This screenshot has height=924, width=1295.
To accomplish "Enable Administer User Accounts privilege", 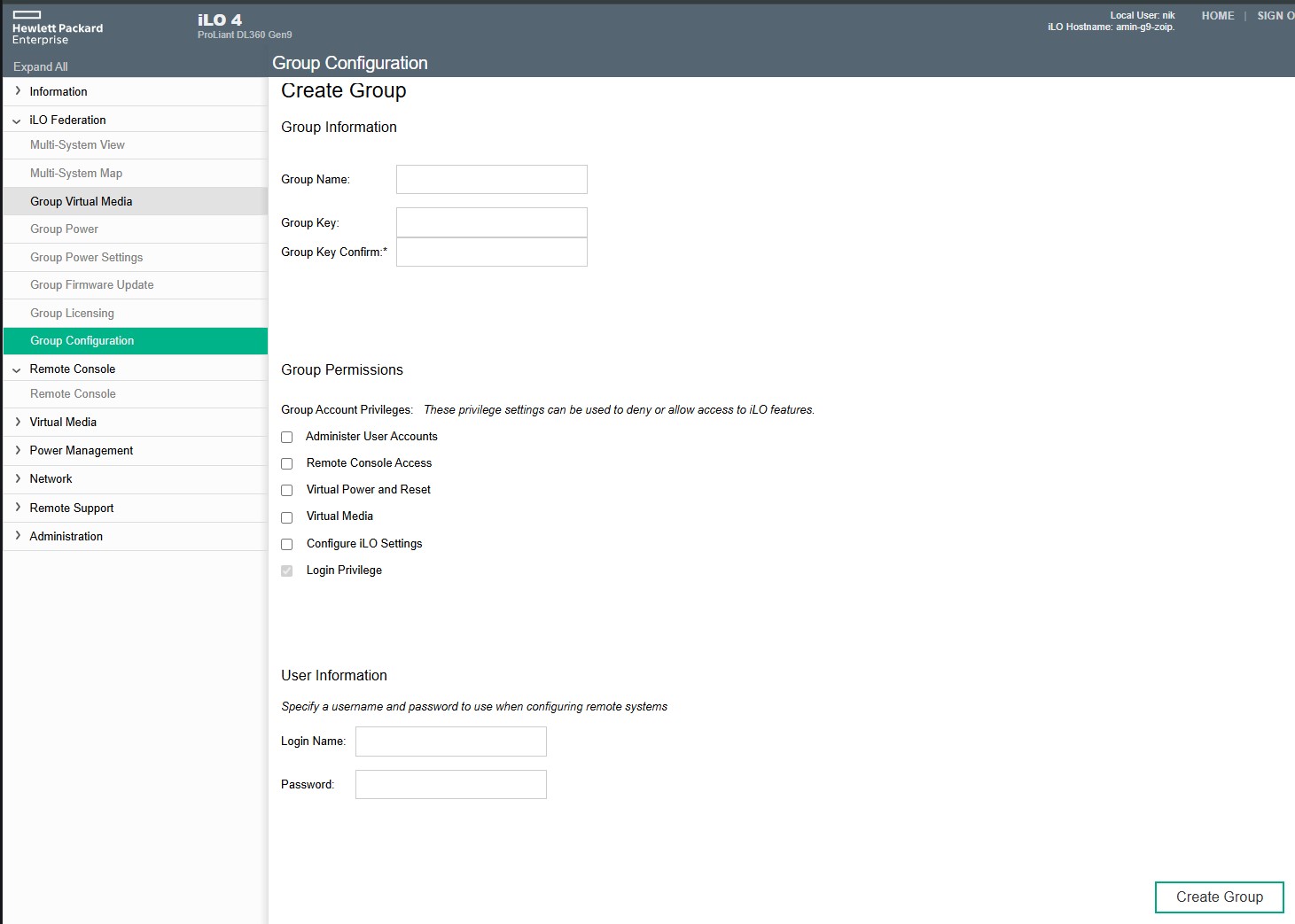I will click(x=287, y=437).
